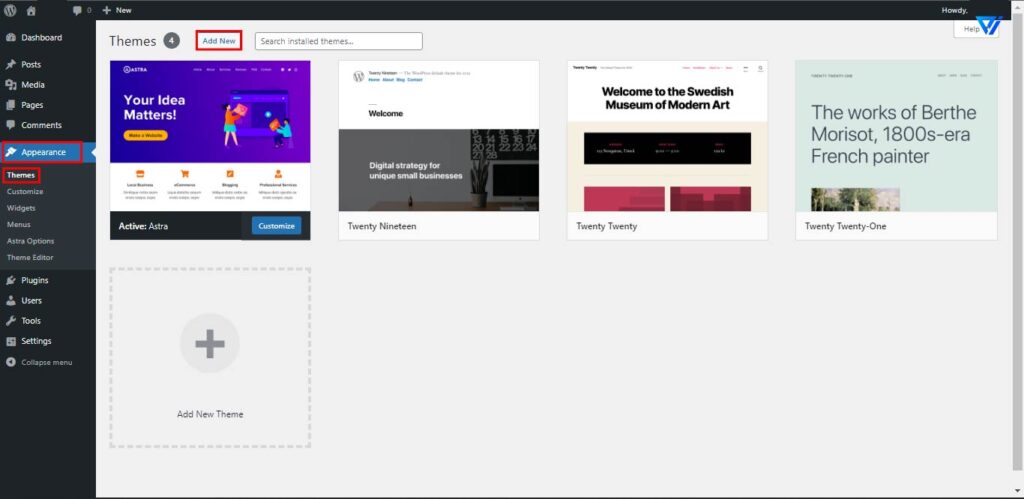
Task: Click the Media icon in sidebar
Action: (x=10, y=85)
